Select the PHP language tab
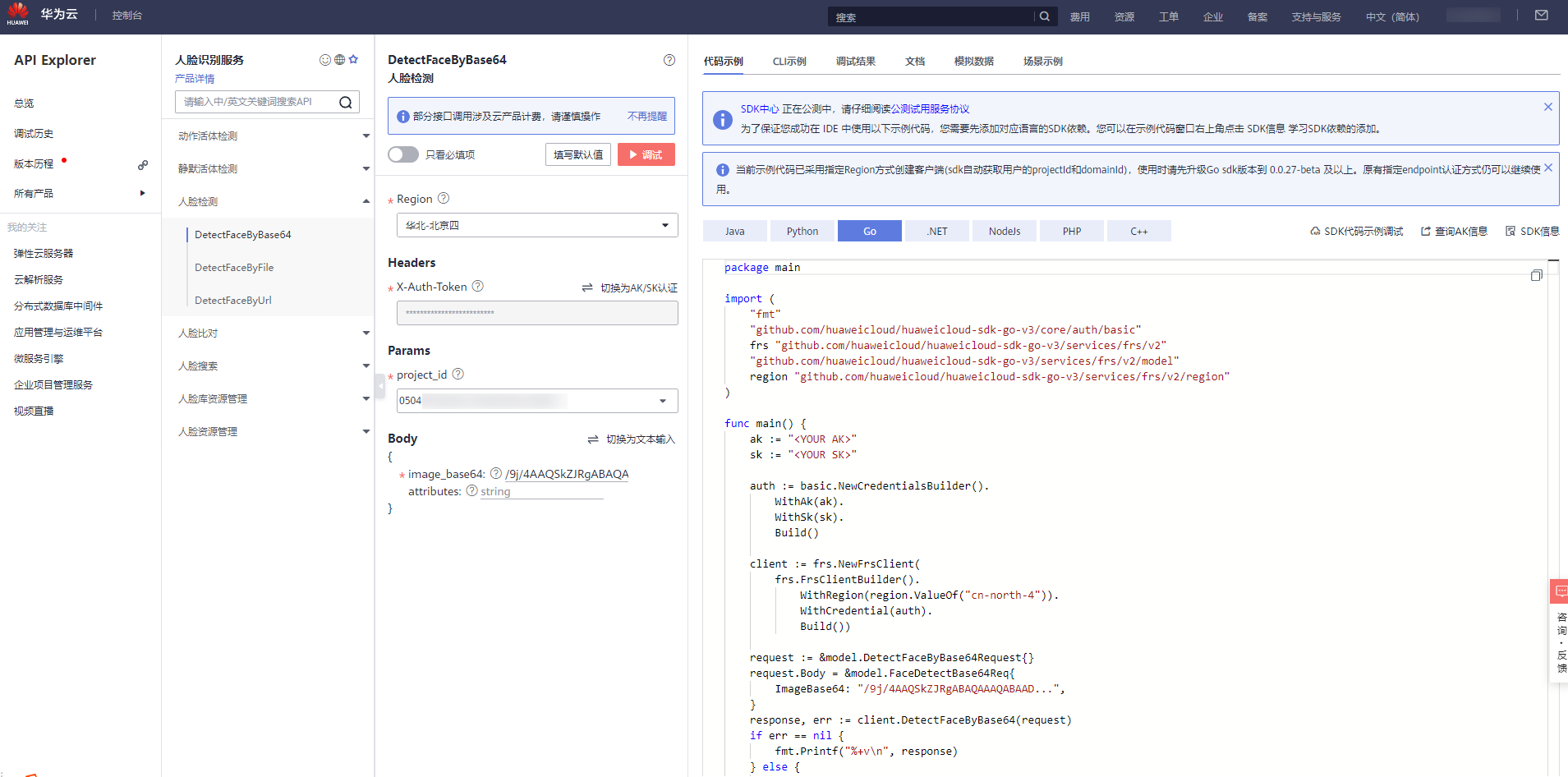Image resolution: width=1568 pixels, height=777 pixels. (1072, 231)
